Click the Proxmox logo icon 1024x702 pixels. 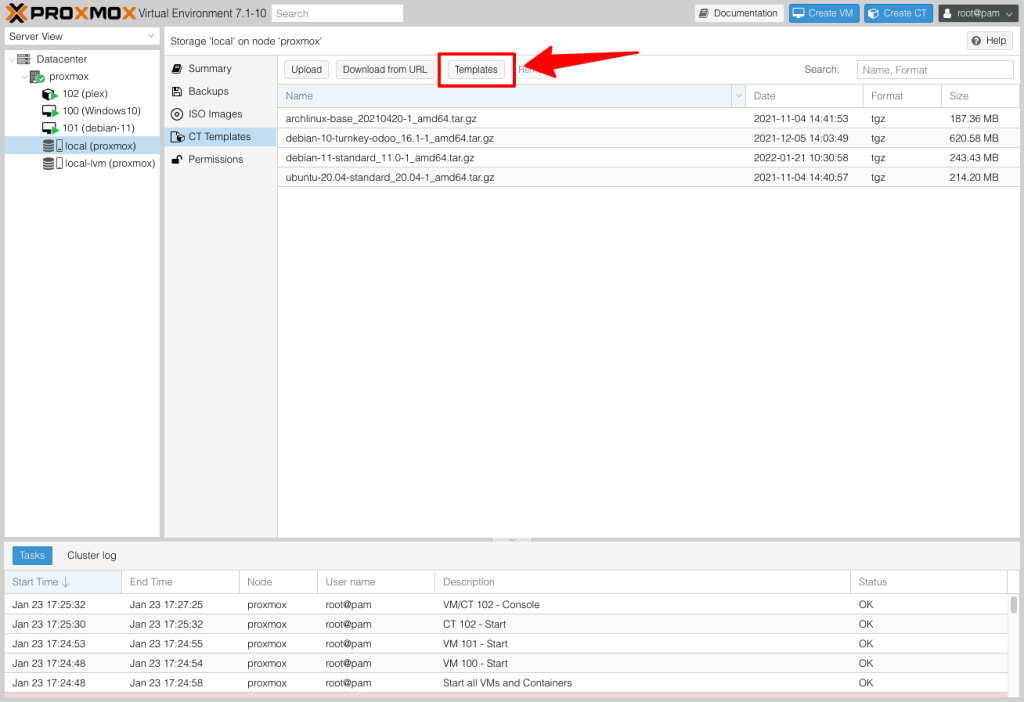(x=16, y=13)
